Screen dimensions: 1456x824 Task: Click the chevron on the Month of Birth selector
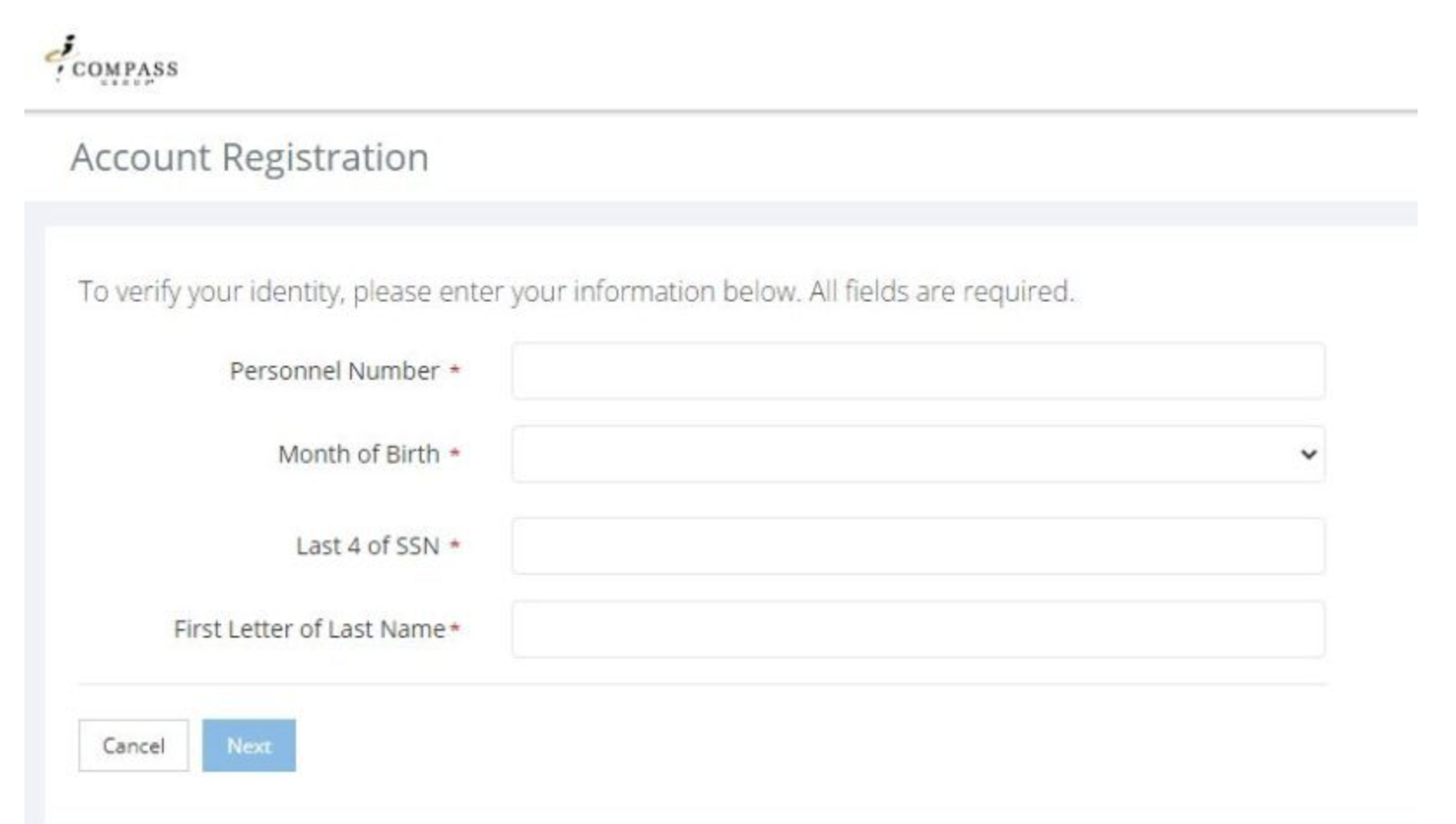tap(1310, 454)
